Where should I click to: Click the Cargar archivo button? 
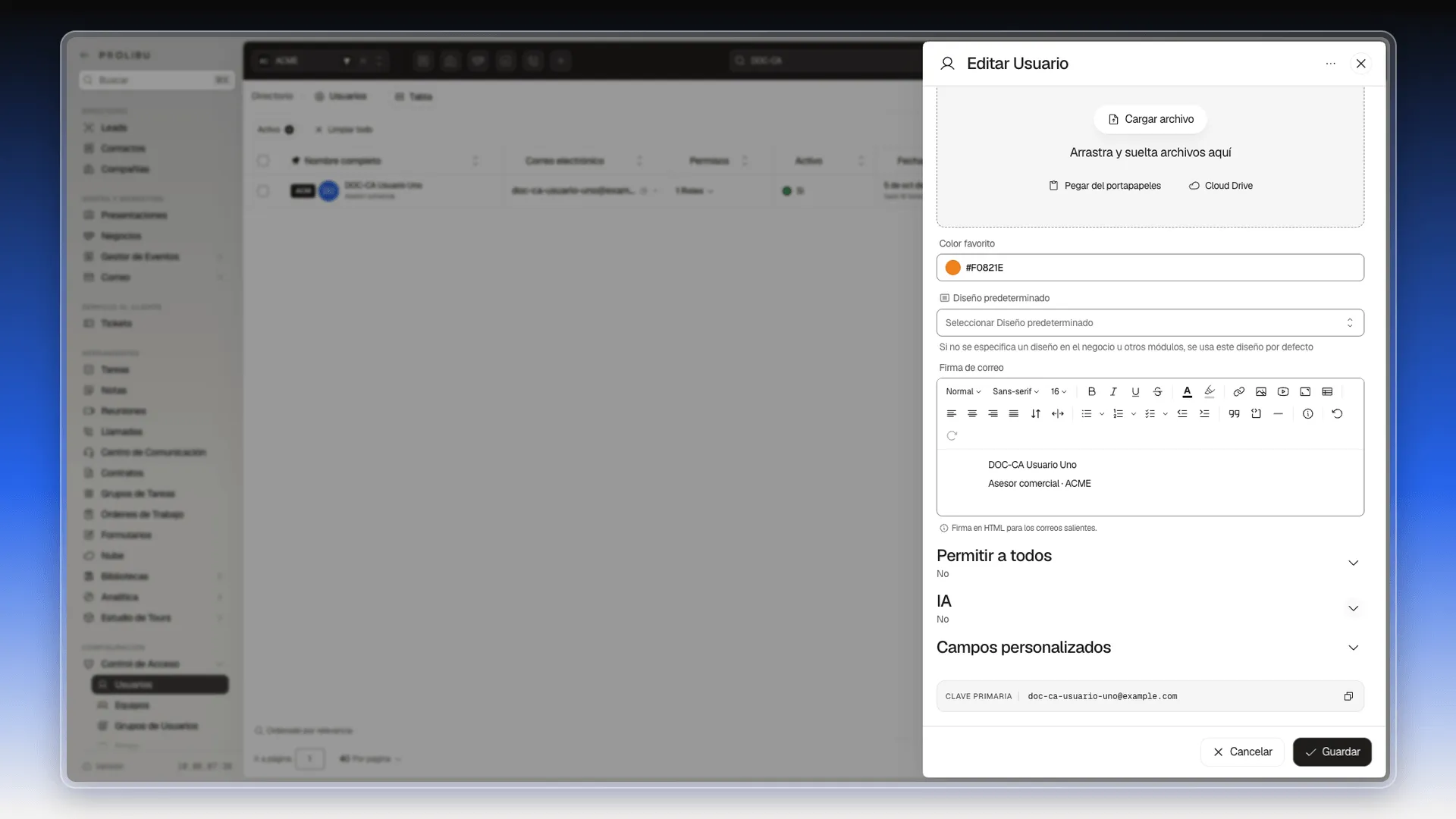coord(1150,120)
